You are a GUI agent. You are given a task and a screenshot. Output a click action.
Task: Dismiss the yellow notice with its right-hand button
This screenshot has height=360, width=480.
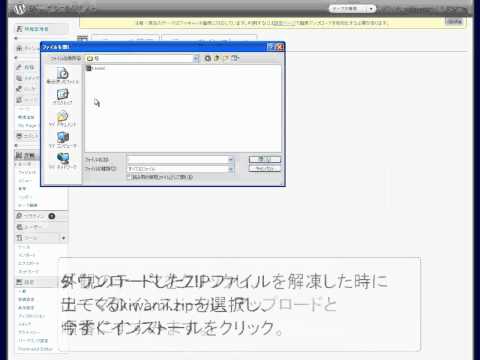pos(455,22)
